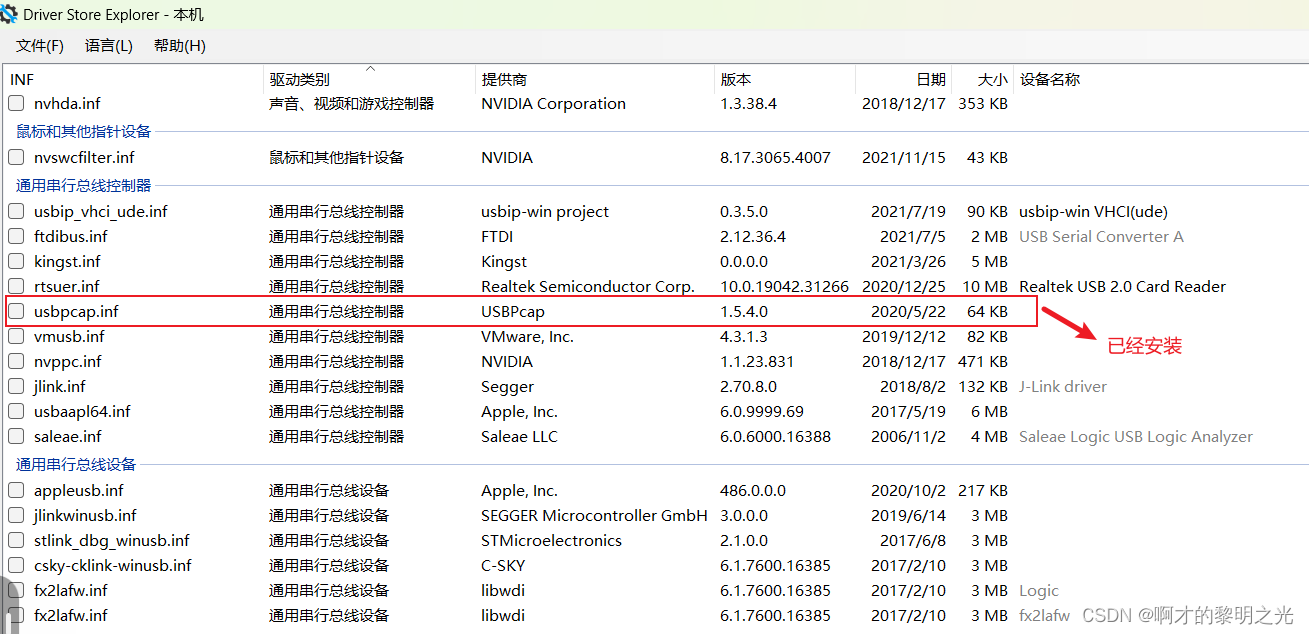Click device name Saleae Logic USB Logic Analyzer
Viewport: 1309px width, 634px height.
(1135, 436)
